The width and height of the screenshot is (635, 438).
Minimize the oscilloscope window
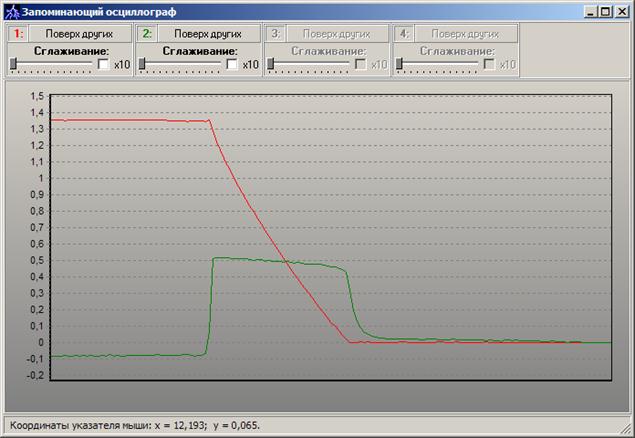[x=591, y=12]
